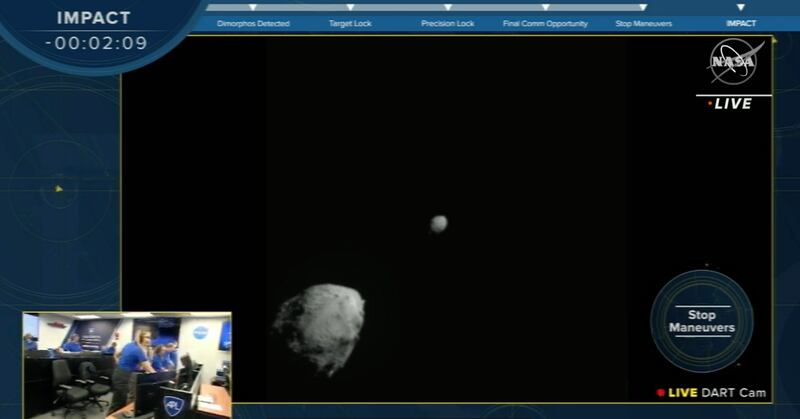Viewport: 800px width, 419px height.
Task: Click the NASA wall logo in control room video
Action: 200,331
